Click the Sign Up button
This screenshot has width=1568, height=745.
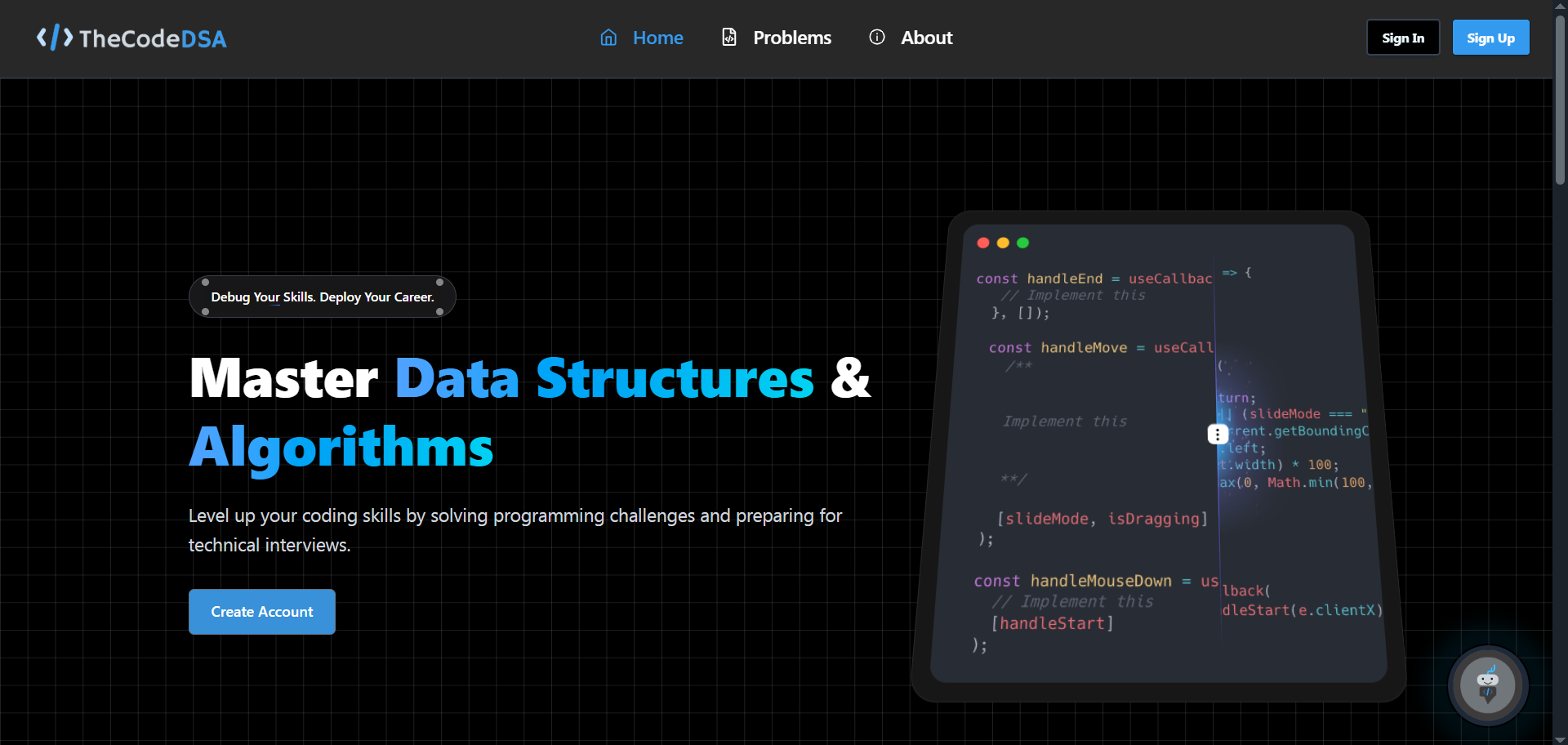click(x=1490, y=37)
